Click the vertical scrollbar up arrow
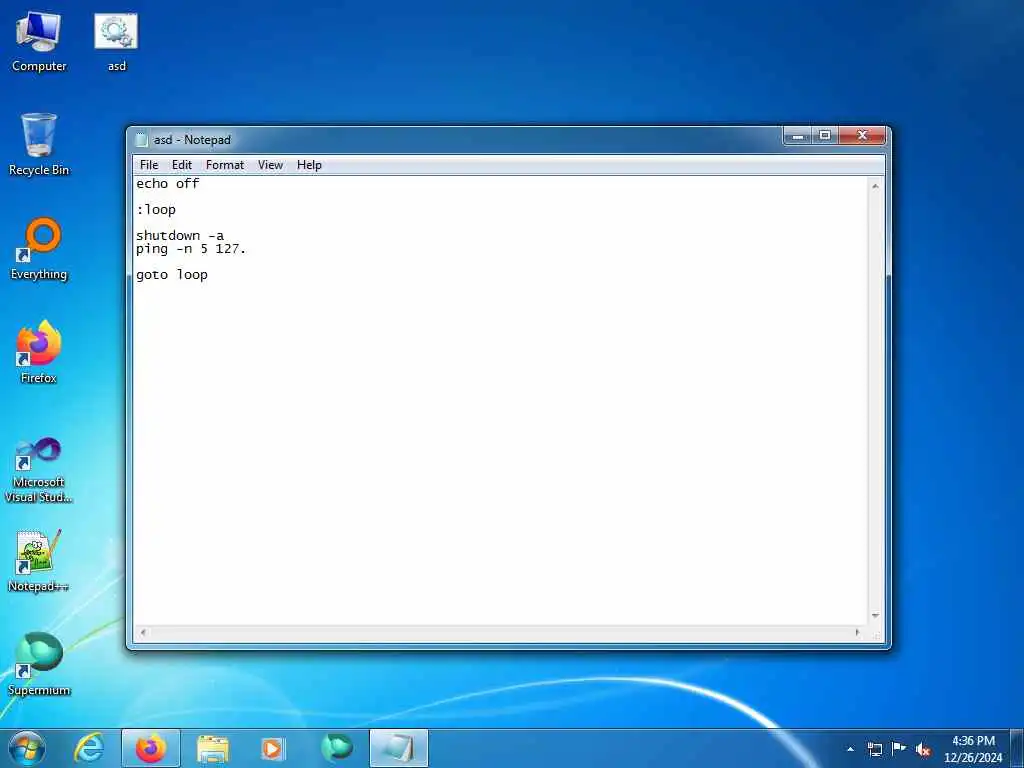This screenshot has width=1024, height=768. [875, 186]
